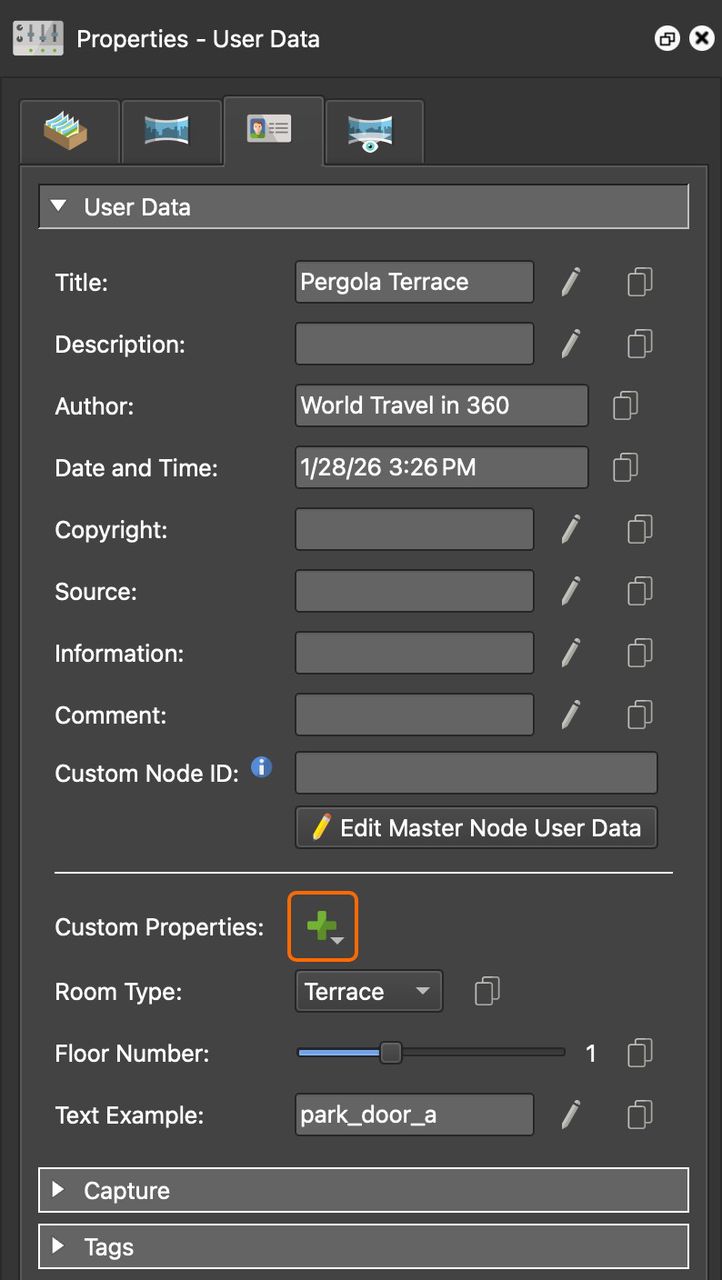Copy Room Type value icon

(487, 991)
